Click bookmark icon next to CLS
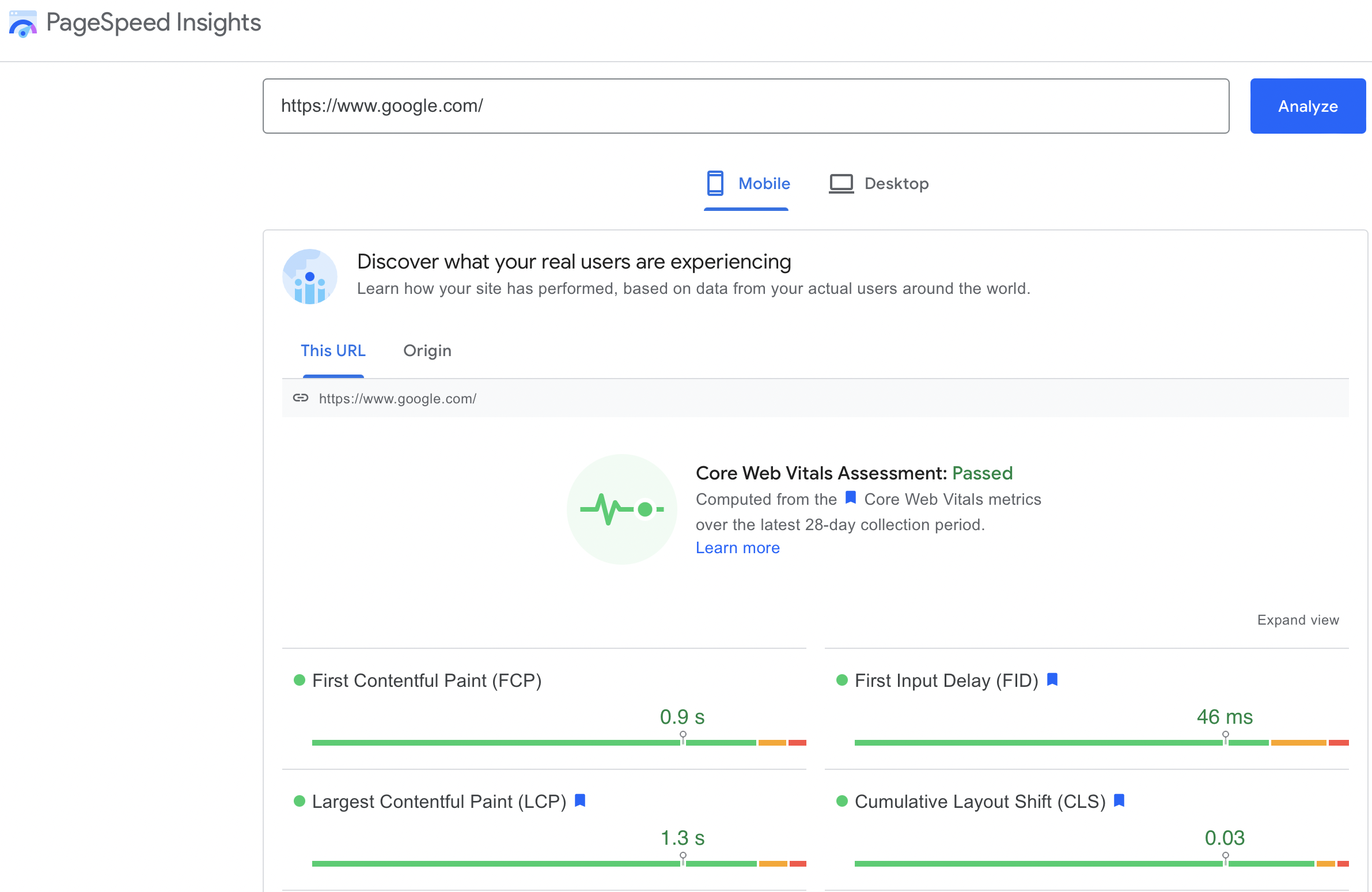Screen dimensions: 1372x892 [x=1119, y=801]
